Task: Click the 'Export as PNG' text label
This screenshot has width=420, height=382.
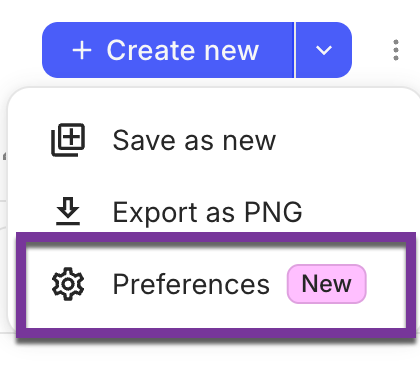Action: coord(207,212)
